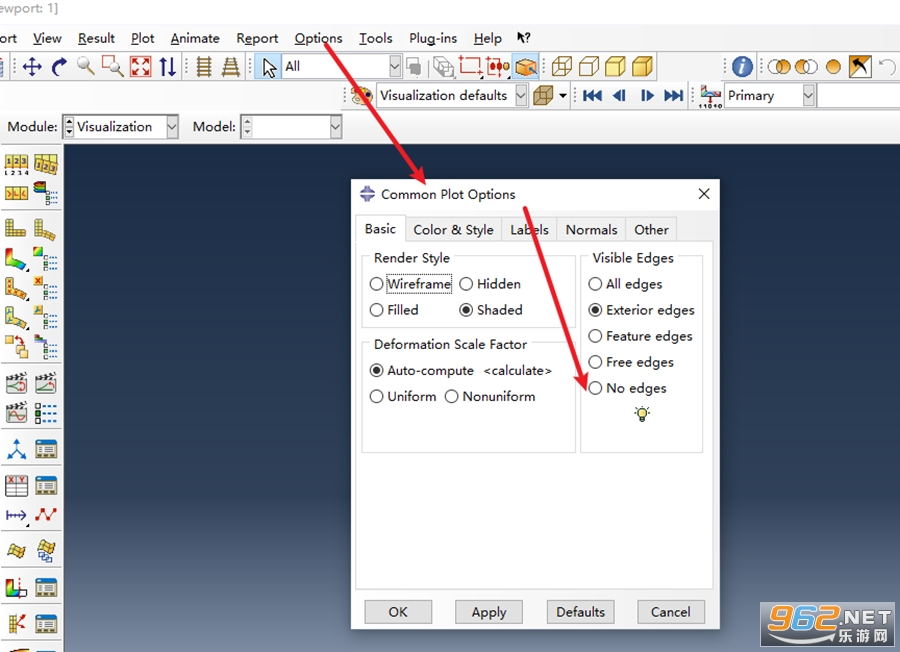Switch to Color & Style tab
This screenshot has height=652, width=900.
[453, 230]
